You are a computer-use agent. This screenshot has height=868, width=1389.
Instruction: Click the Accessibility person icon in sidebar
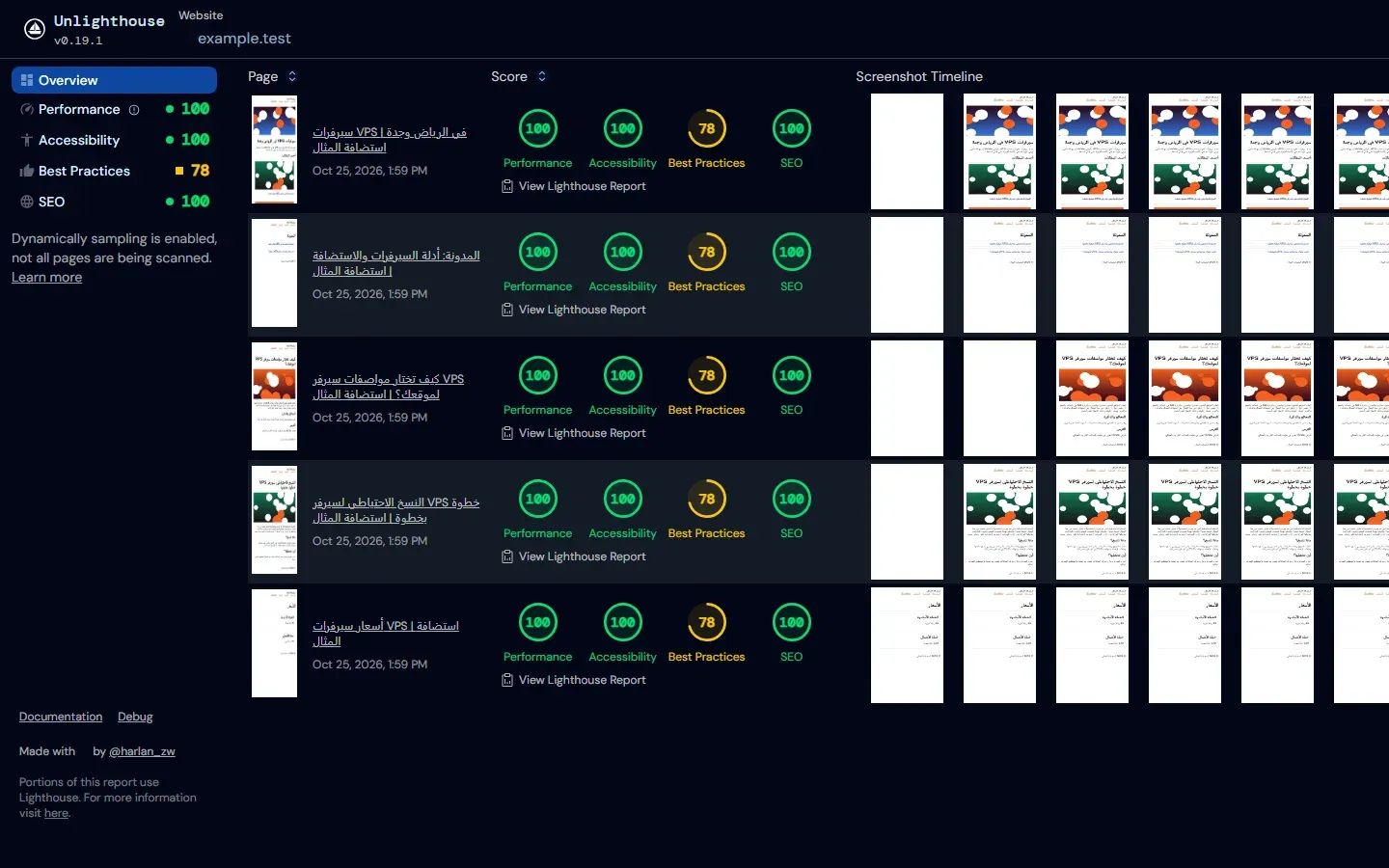pyautogui.click(x=27, y=140)
